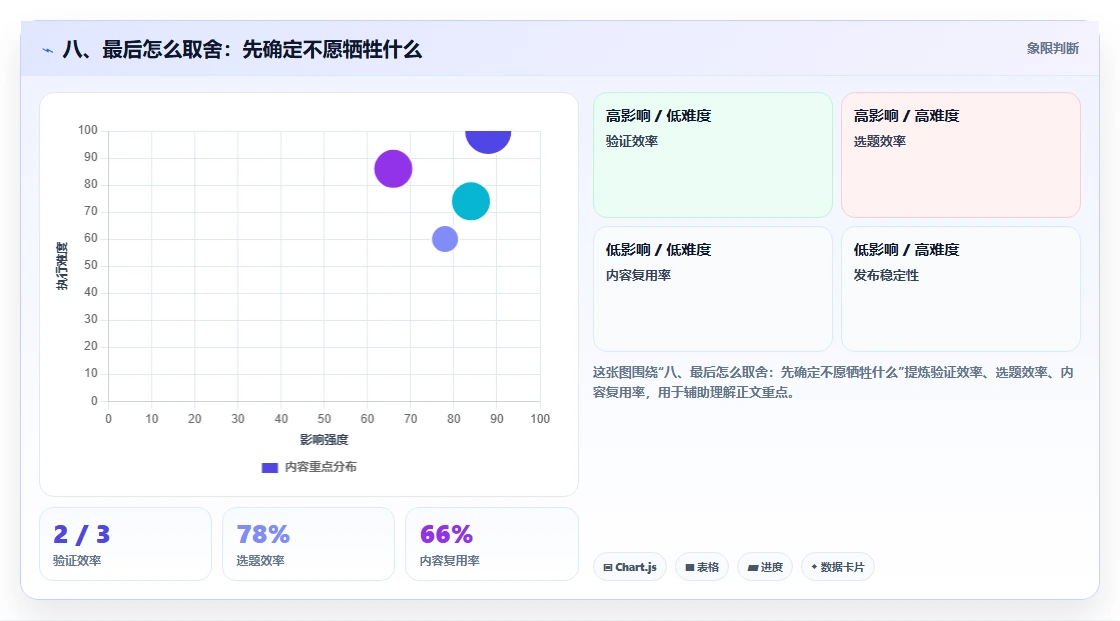Click the light blue bubble on the chart

pos(445,239)
